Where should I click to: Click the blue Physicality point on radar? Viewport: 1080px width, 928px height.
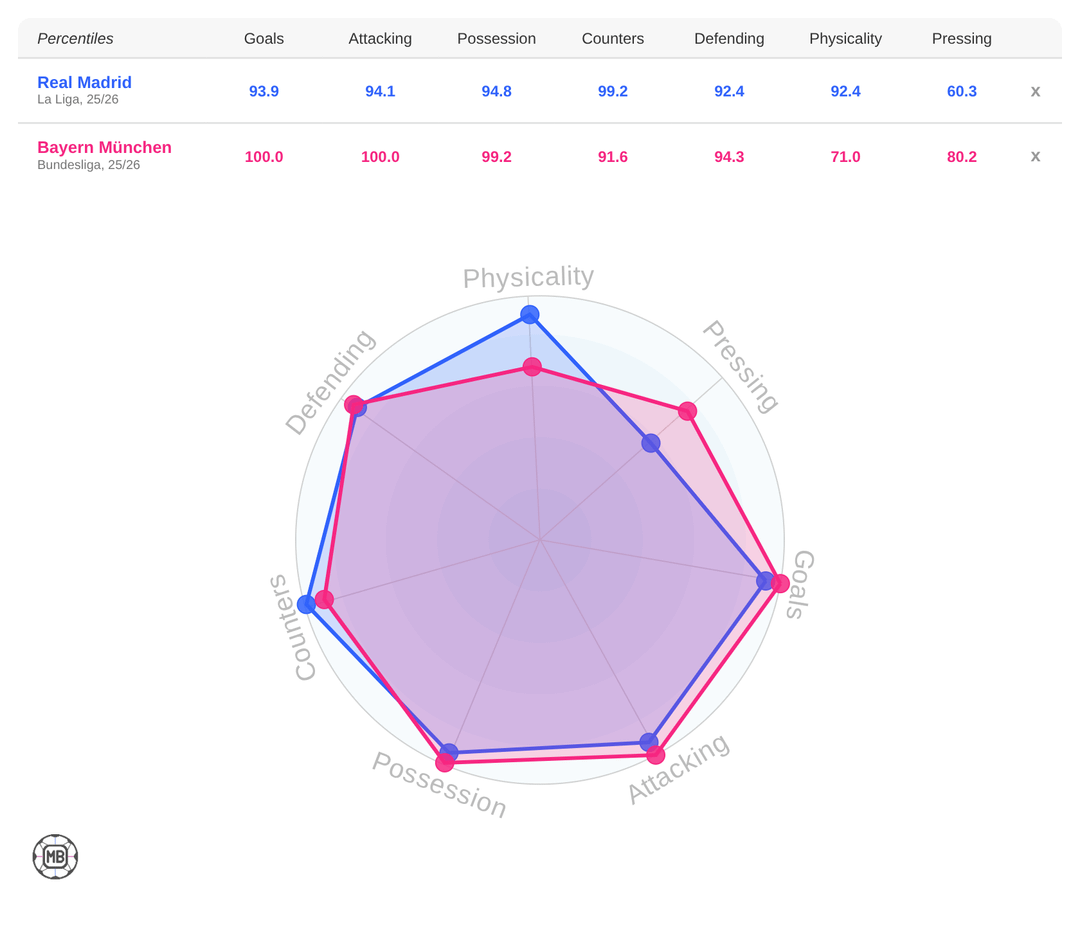click(x=530, y=315)
